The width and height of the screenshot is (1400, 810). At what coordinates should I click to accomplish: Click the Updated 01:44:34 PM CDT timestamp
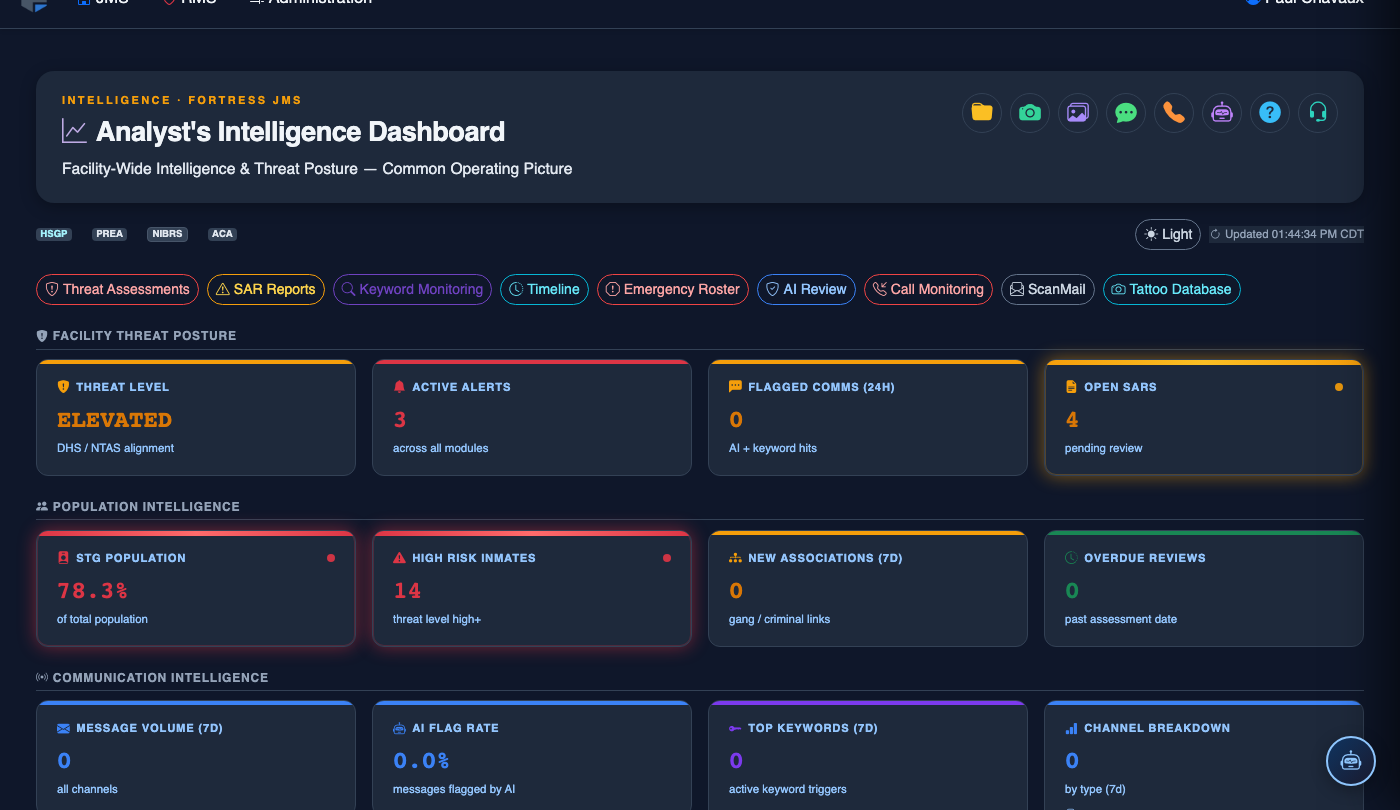[1286, 234]
